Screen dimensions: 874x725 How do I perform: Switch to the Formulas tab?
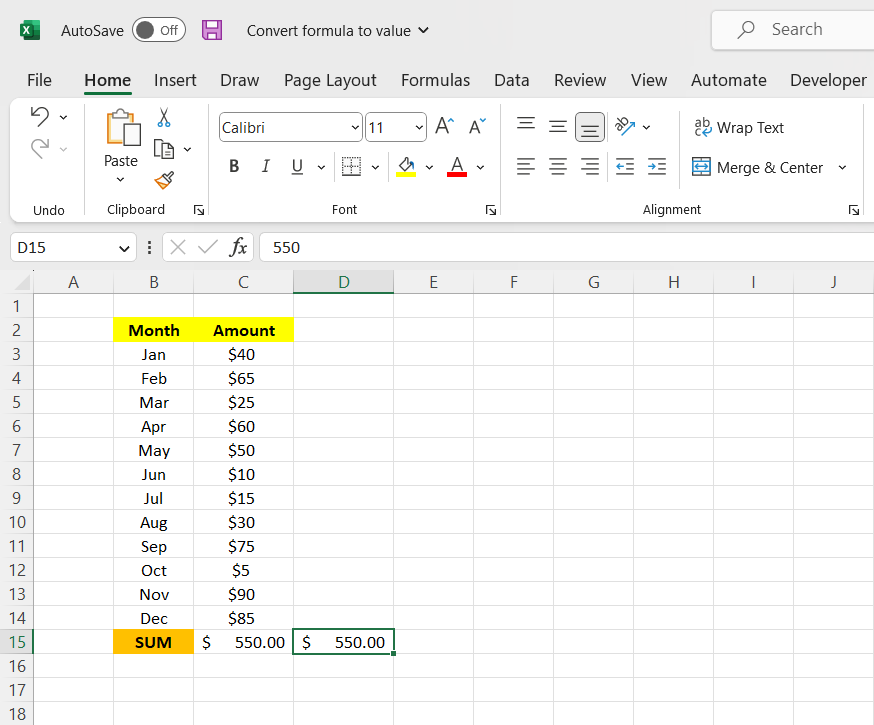435,80
